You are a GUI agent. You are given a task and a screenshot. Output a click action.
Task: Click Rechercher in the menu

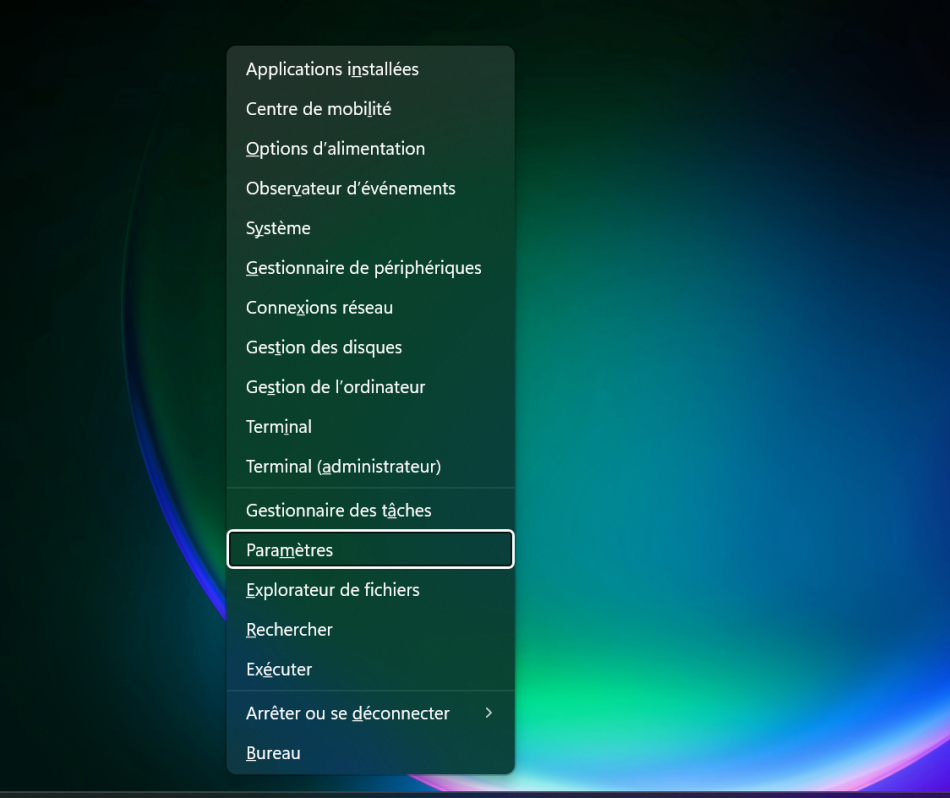pyautogui.click(x=289, y=630)
